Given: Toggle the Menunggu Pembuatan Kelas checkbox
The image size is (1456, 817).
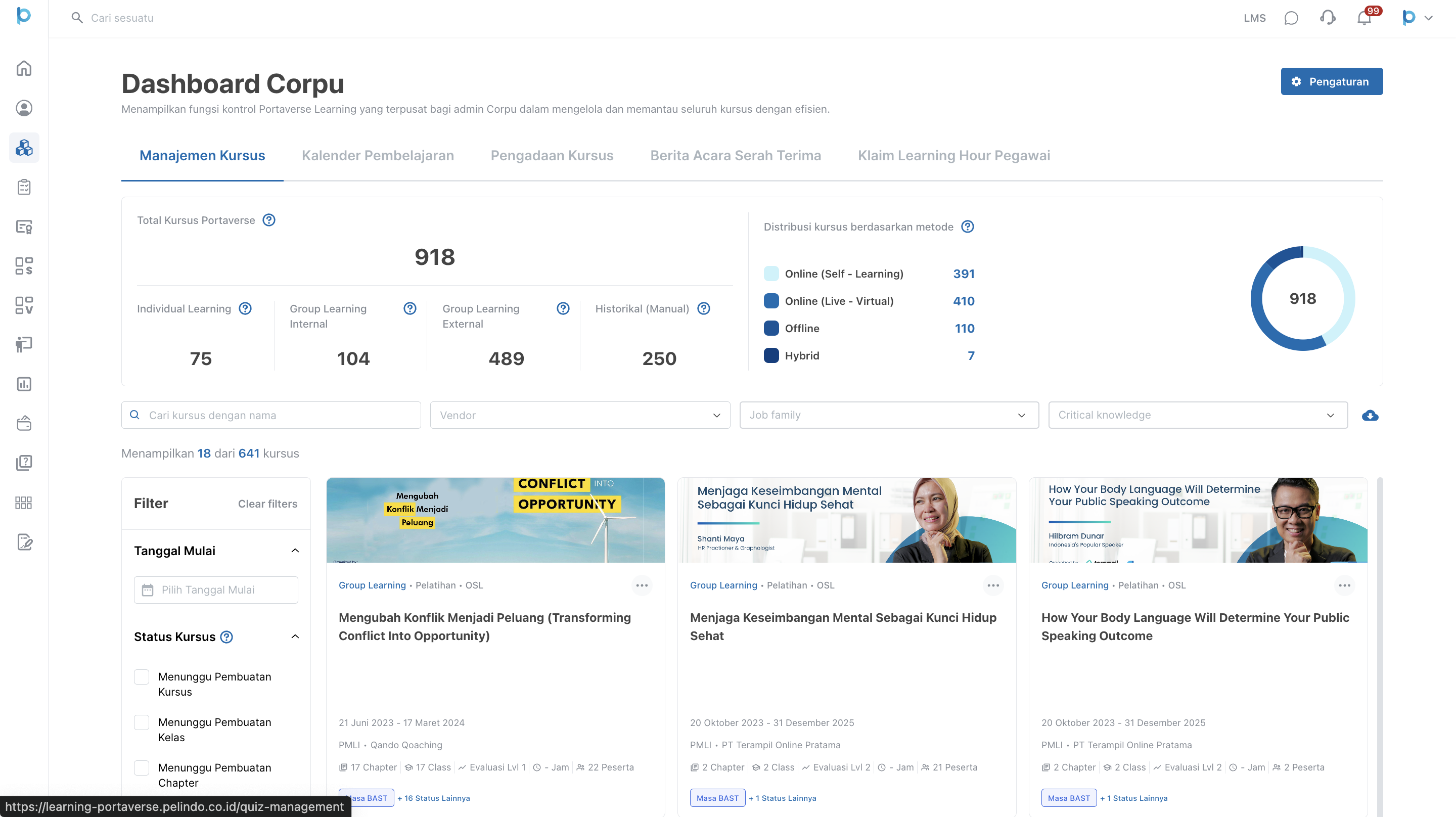Looking at the screenshot, I should 142,722.
